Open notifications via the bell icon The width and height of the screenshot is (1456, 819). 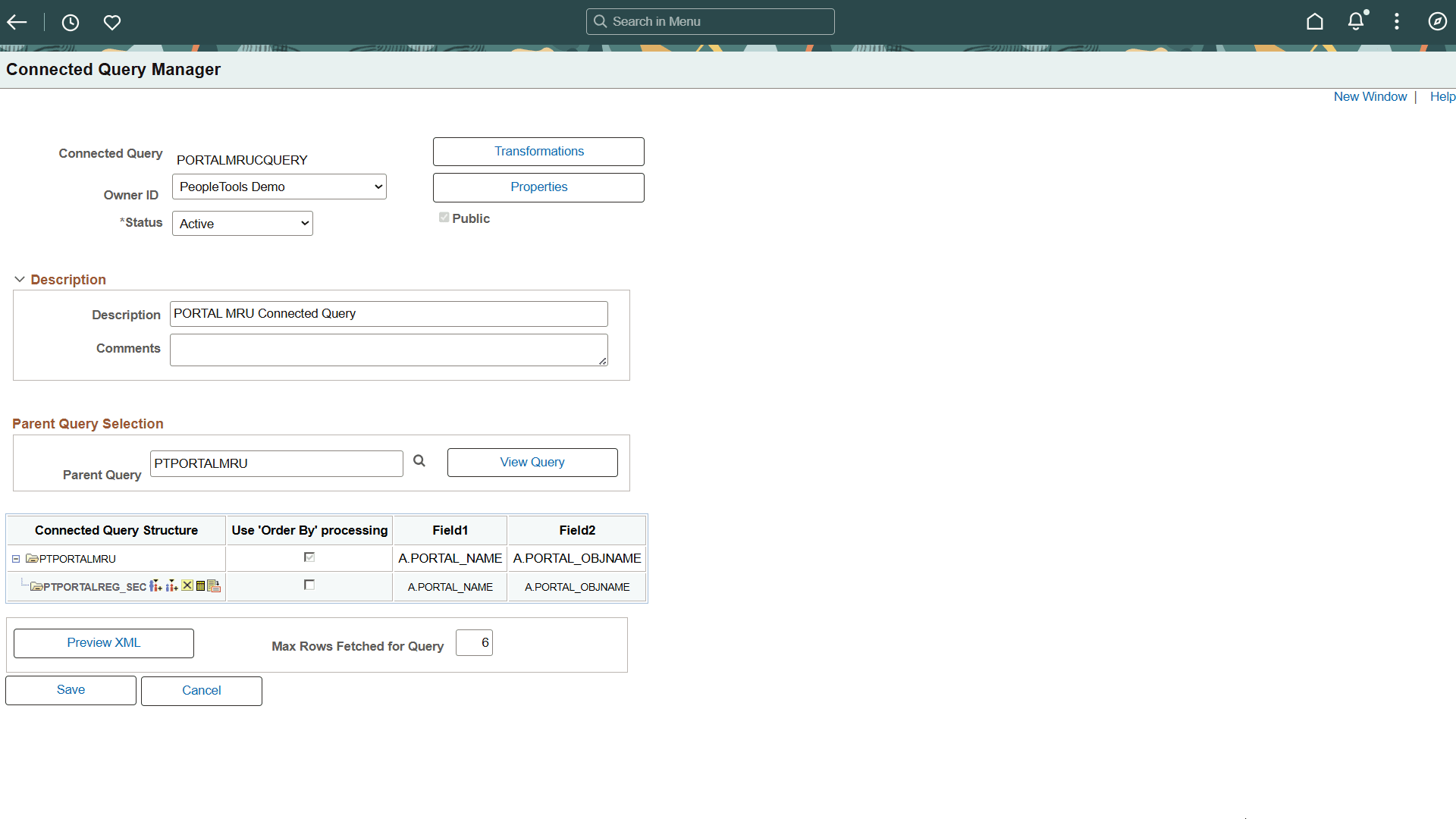(x=1357, y=21)
